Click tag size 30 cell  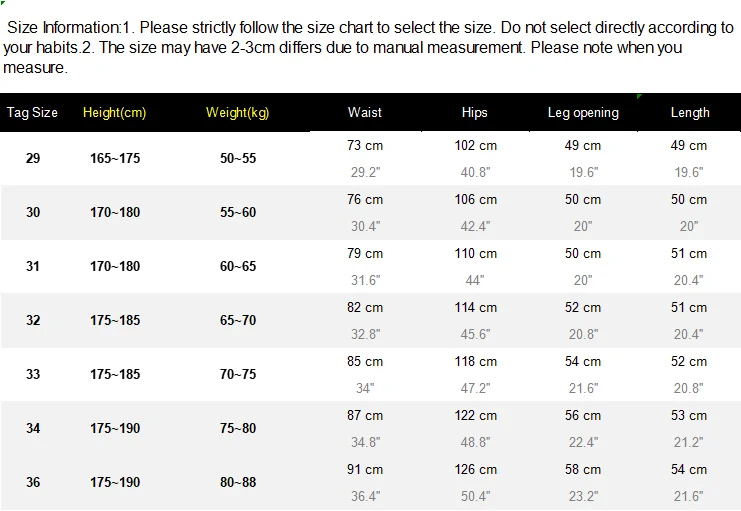[x=33, y=212]
